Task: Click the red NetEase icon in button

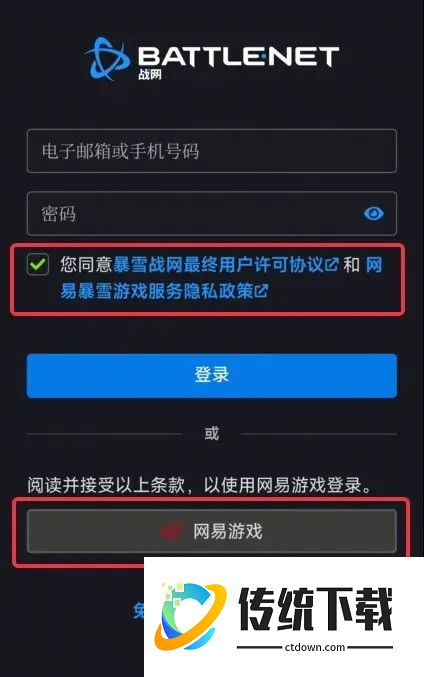Action: click(171, 531)
